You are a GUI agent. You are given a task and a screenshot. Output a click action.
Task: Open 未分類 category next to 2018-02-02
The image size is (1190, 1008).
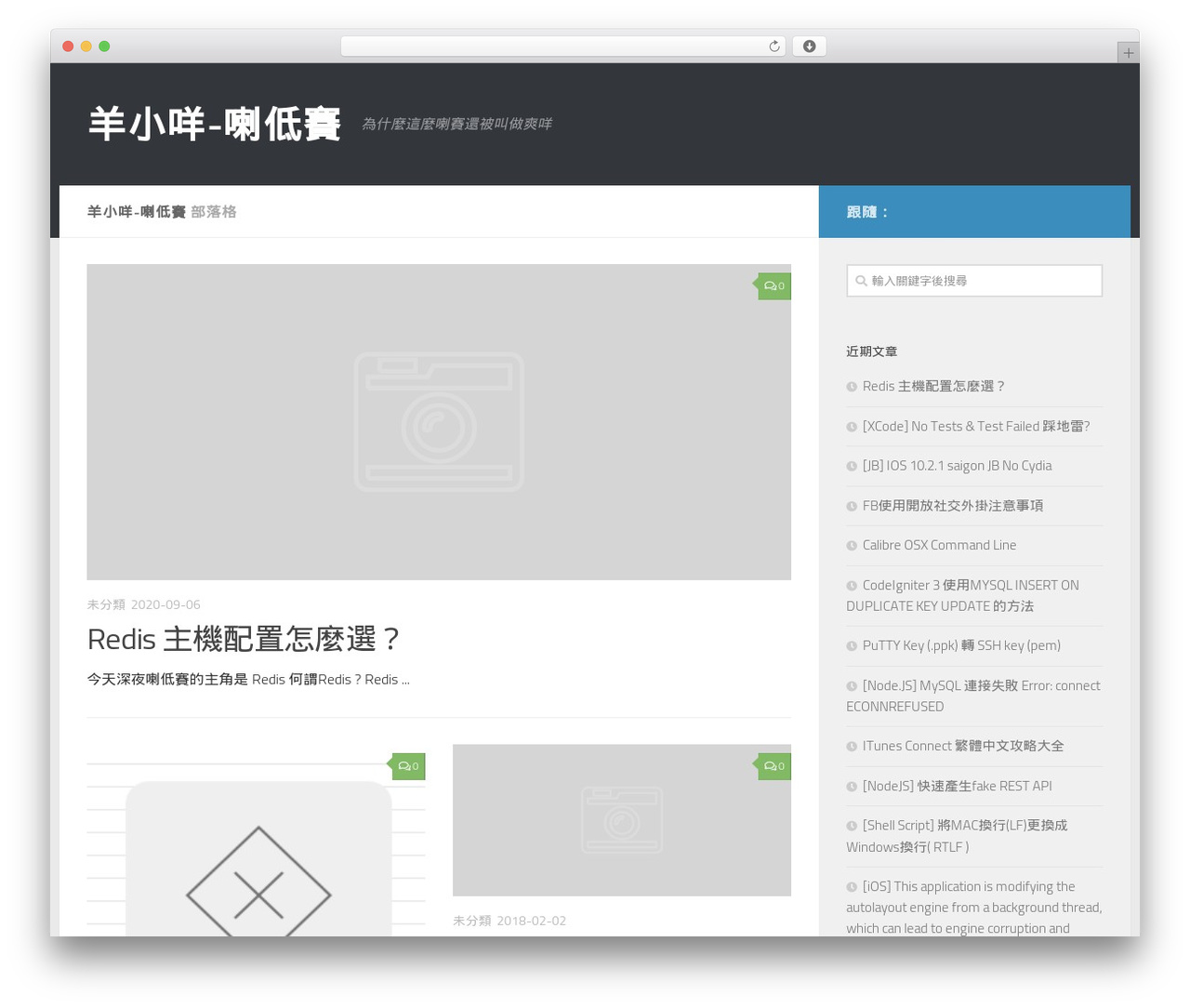pyautogui.click(x=471, y=921)
